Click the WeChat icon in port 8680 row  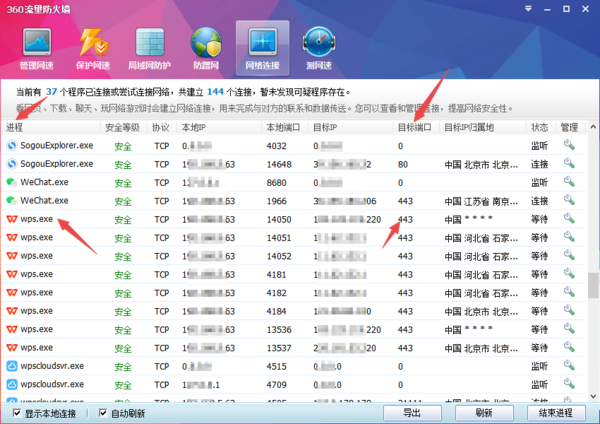(x=12, y=182)
